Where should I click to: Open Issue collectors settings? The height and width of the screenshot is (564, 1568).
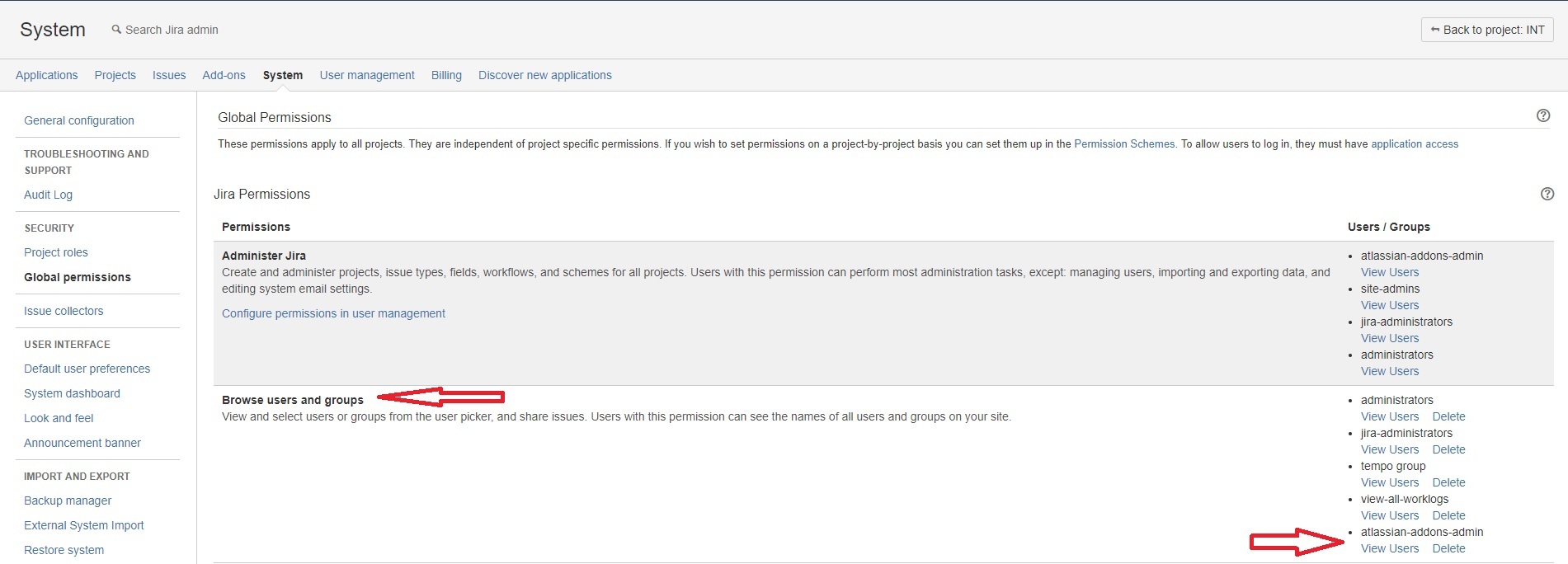(64, 311)
